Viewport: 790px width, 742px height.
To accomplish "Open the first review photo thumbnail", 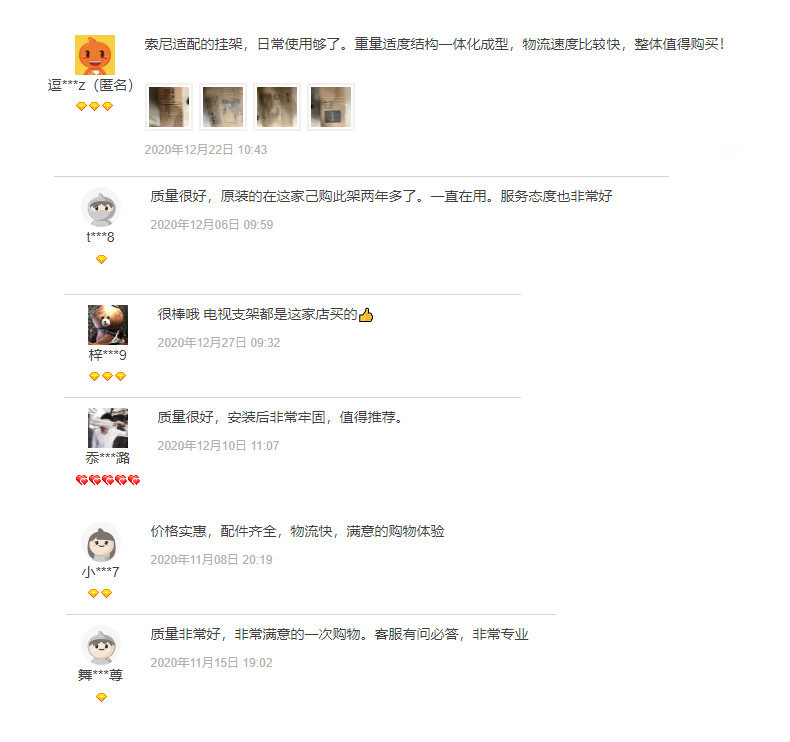I will pos(169,107).
